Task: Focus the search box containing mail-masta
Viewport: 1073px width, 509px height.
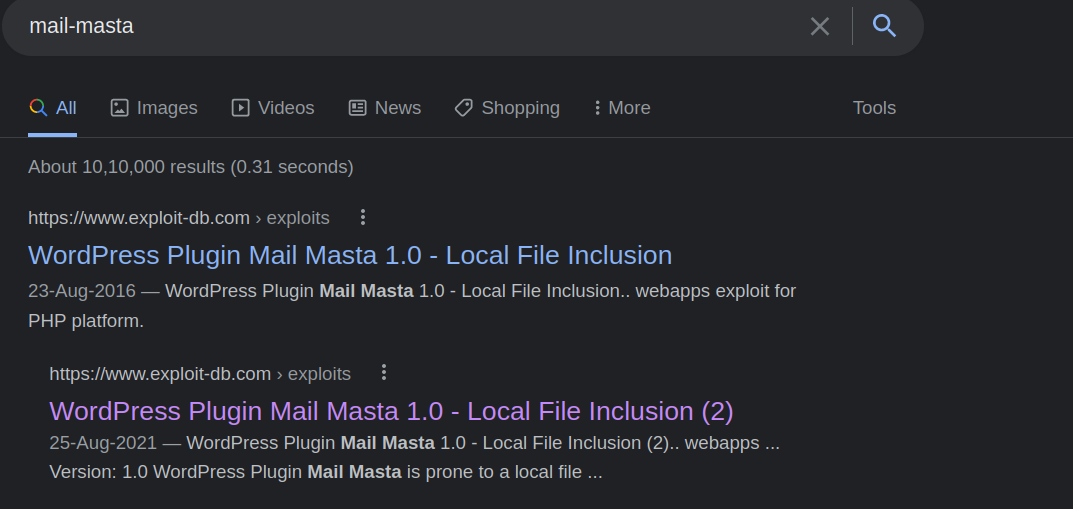Action: pyautogui.click(x=400, y=26)
